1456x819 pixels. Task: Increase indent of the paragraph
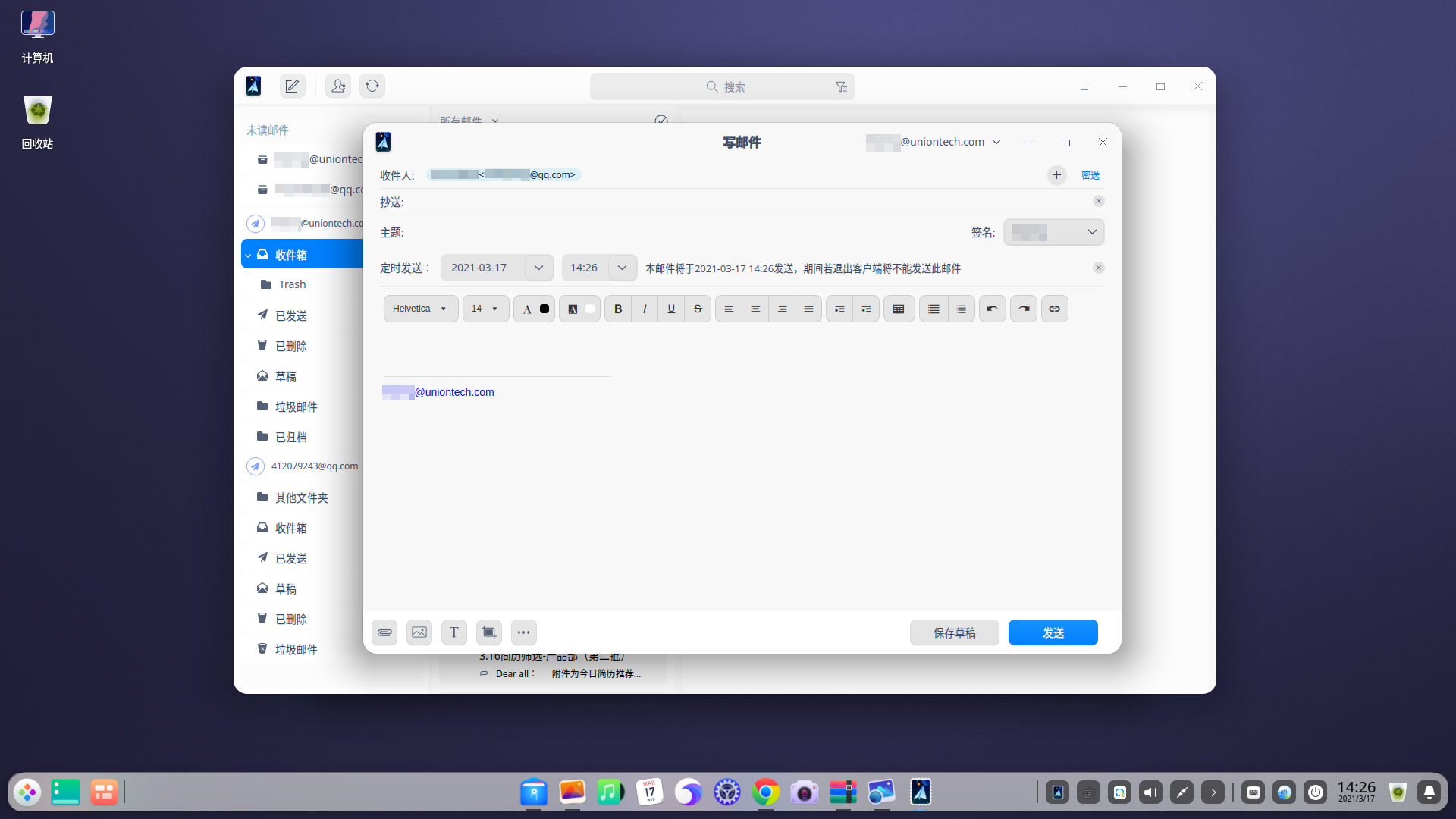(x=839, y=309)
